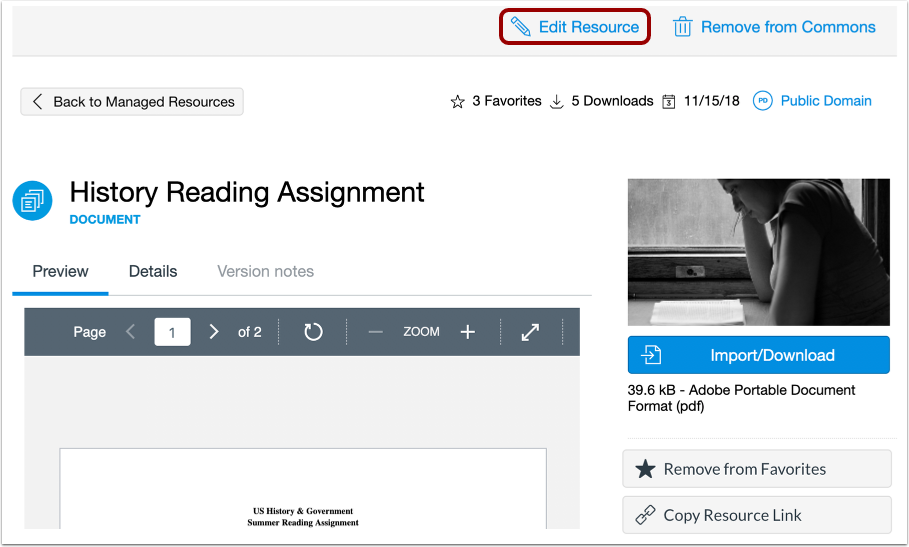Click the blue document type icon
This screenshot has height=547, width=909.
pyautogui.click(x=32, y=200)
